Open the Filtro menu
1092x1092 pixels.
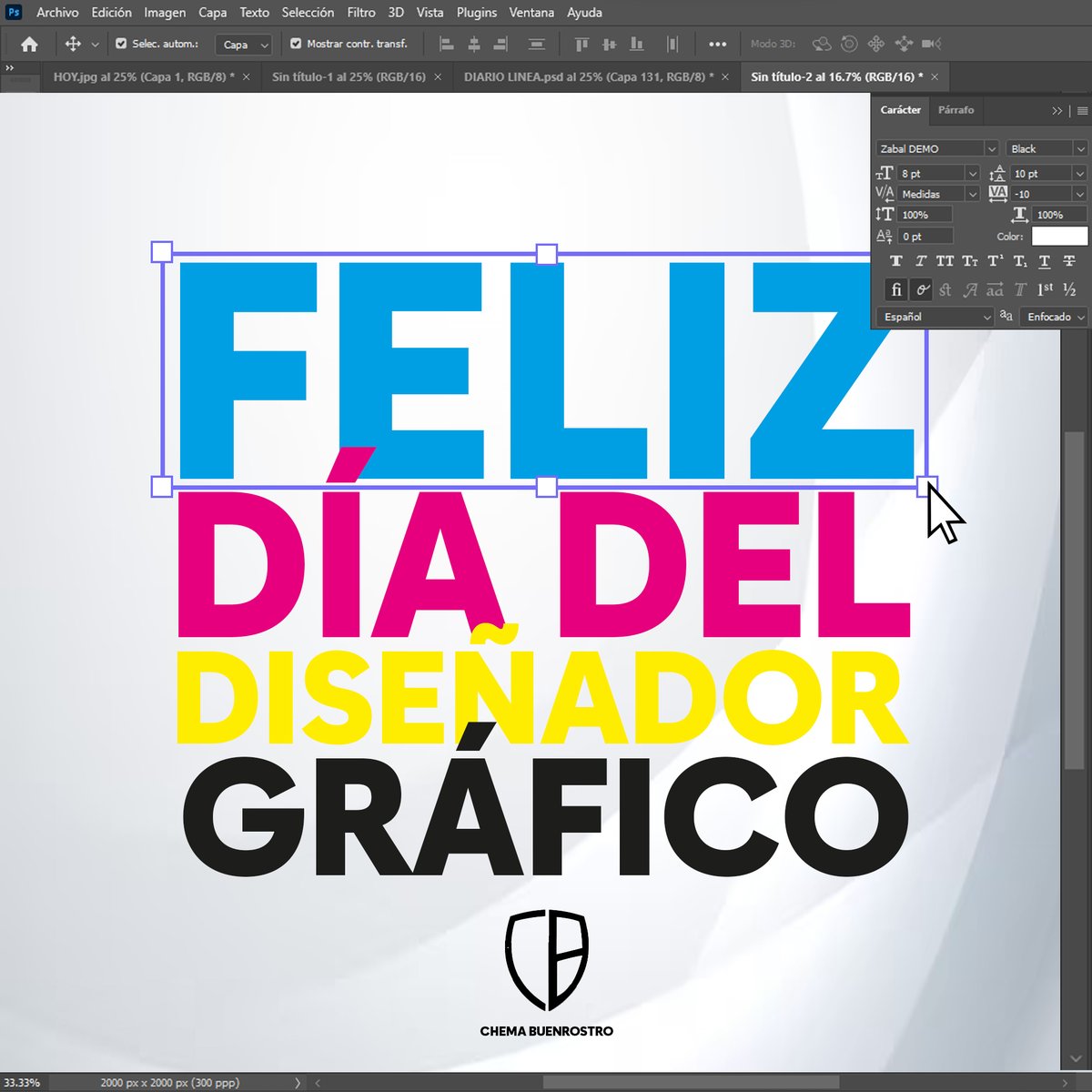click(361, 13)
